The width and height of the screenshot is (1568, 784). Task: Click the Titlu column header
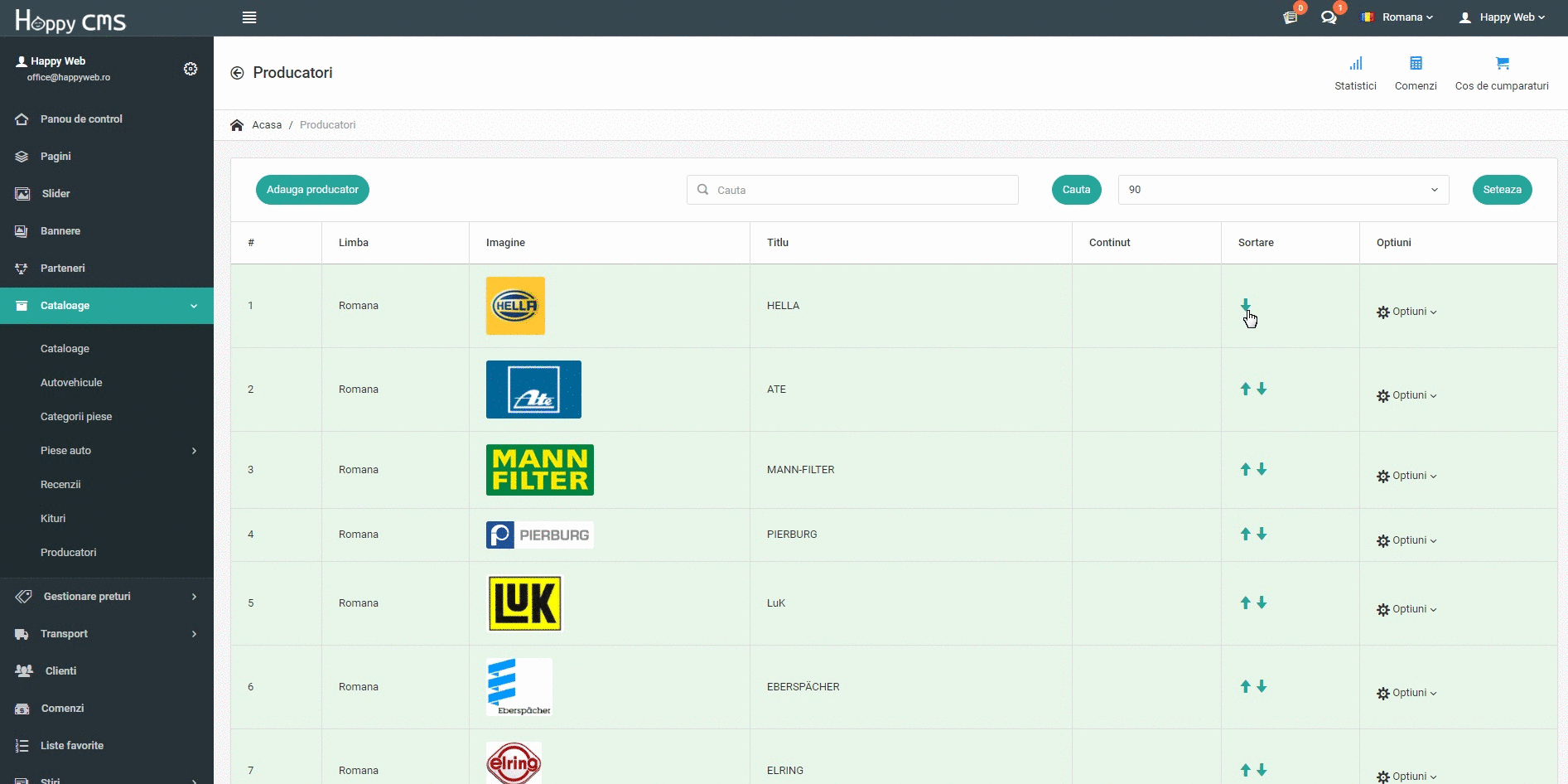click(x=778, y=243)
